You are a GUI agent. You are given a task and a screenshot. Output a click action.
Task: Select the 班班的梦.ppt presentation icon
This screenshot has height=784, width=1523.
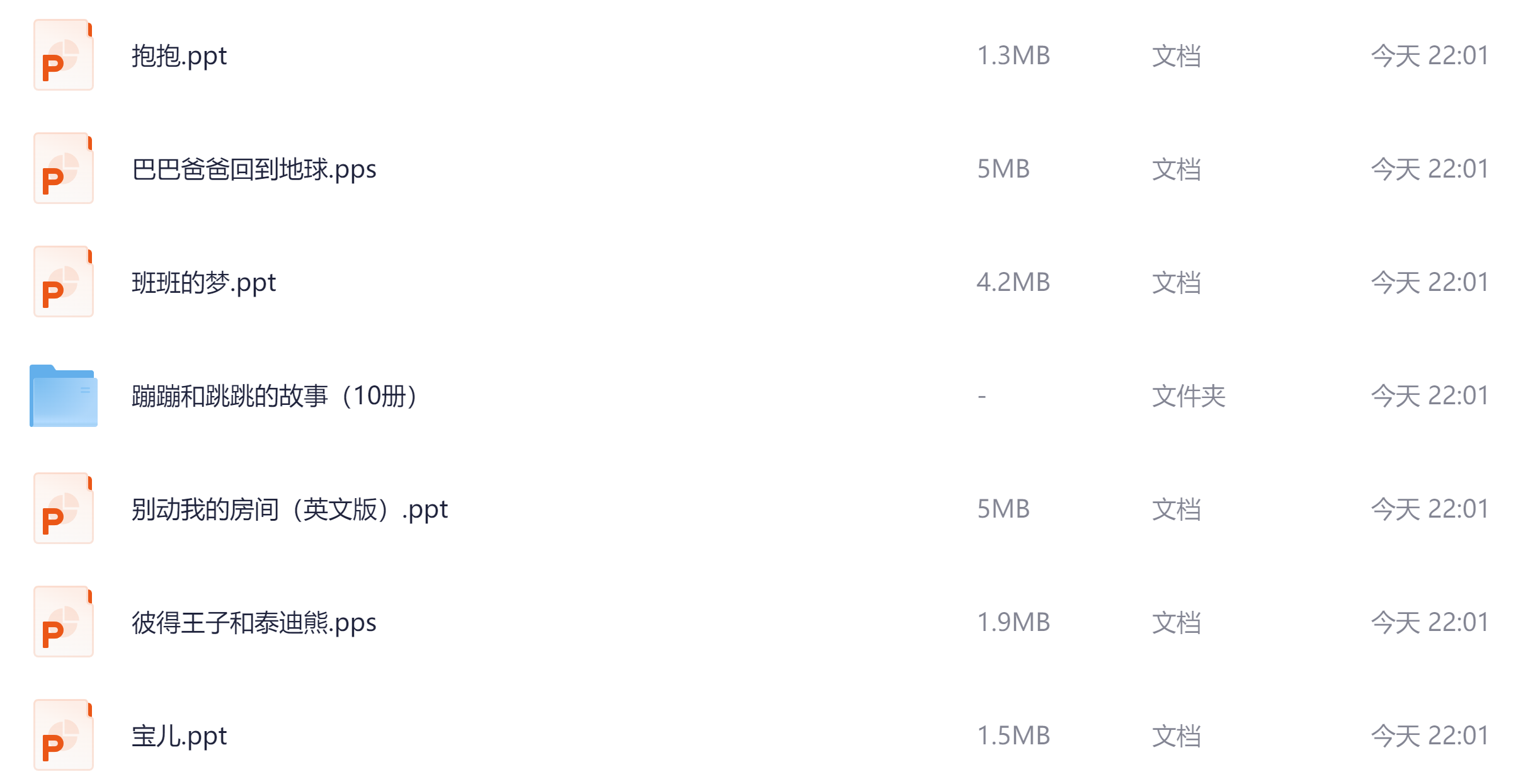coord(63,282)
